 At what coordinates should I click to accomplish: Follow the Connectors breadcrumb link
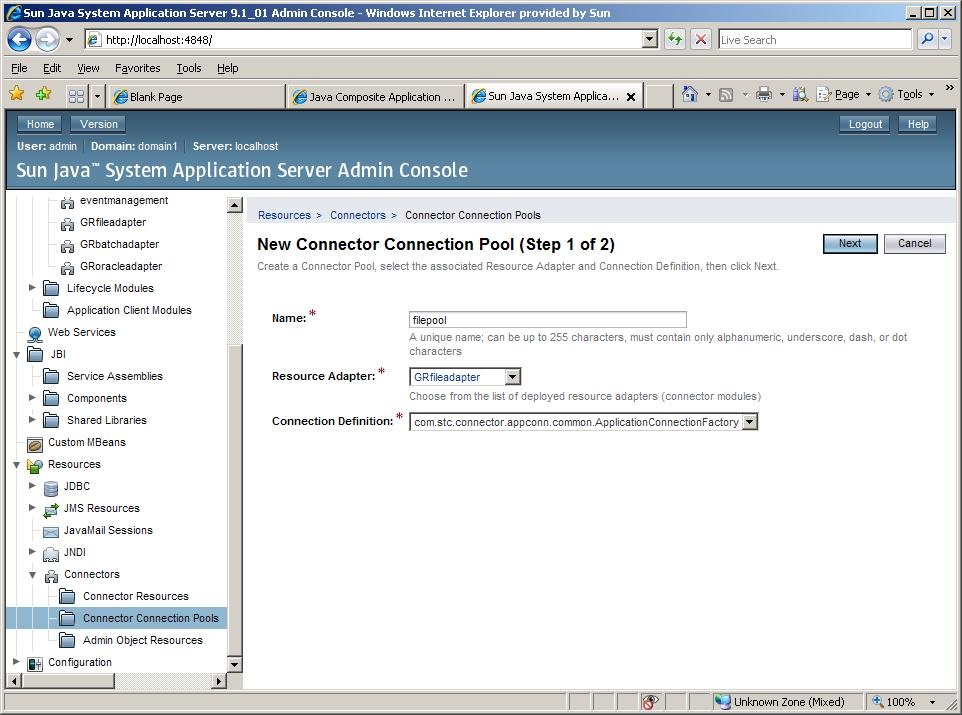pyautogui.click(x=358, y=215)
